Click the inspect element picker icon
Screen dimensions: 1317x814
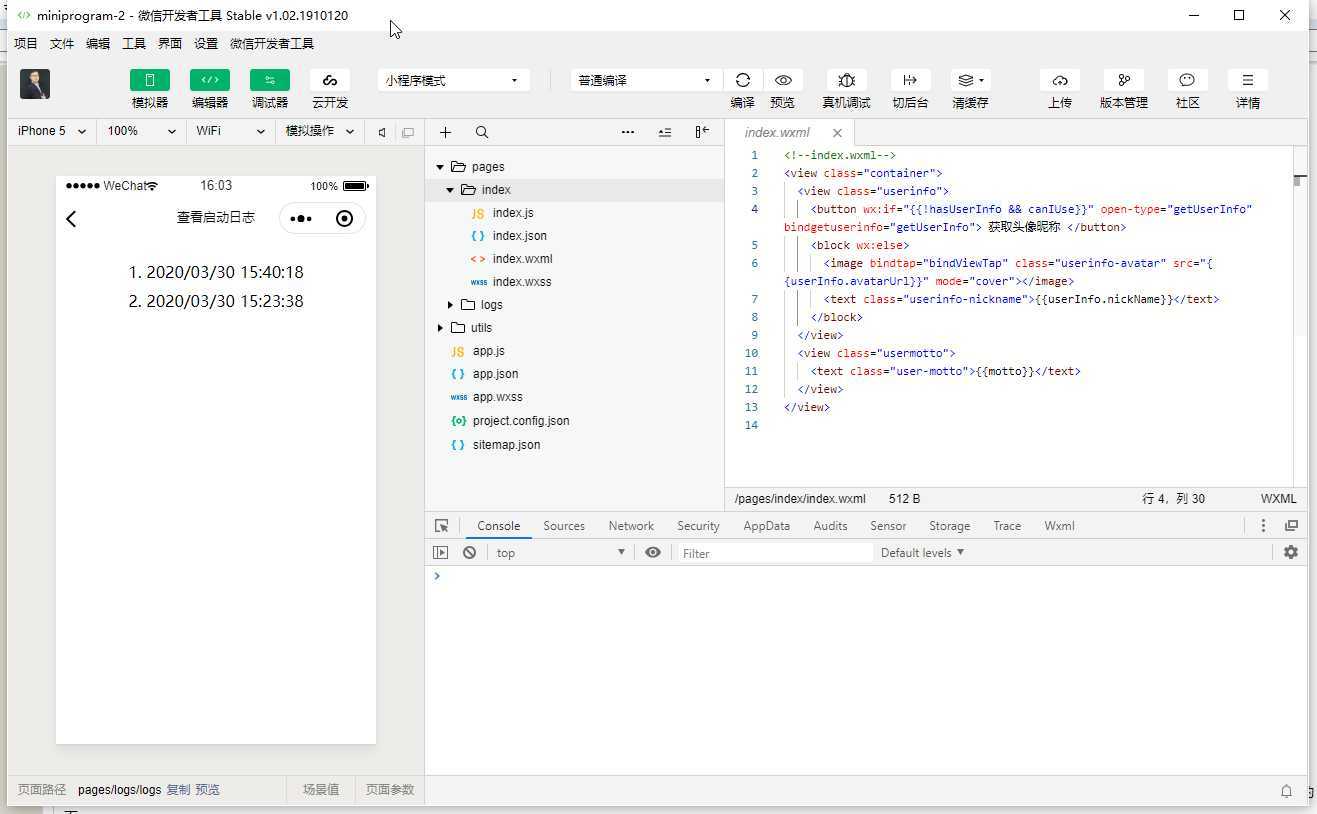(x=441, y=526)
